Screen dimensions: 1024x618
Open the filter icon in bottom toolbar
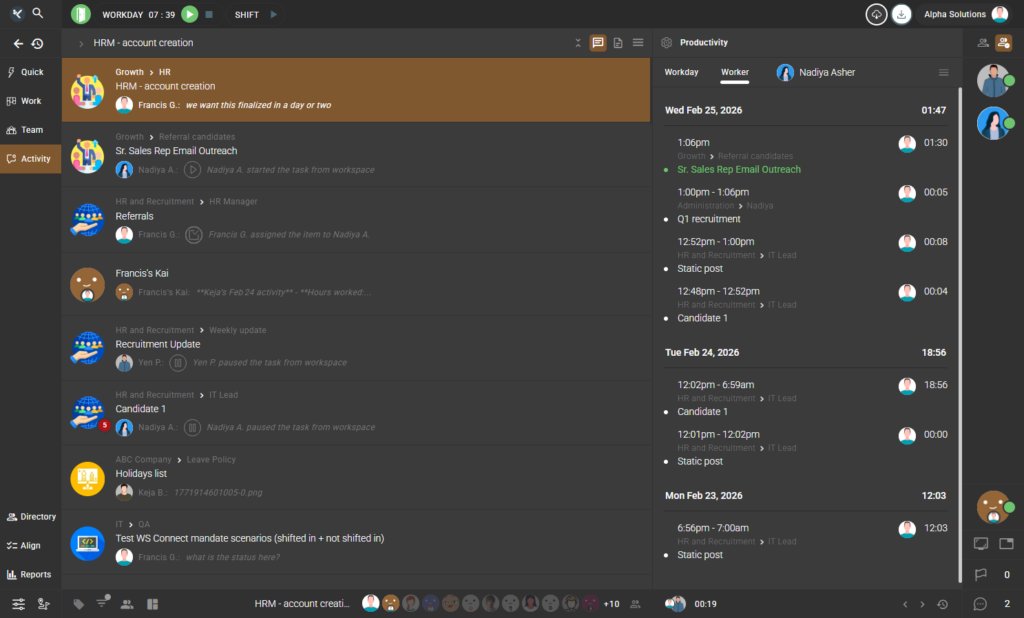102,603
